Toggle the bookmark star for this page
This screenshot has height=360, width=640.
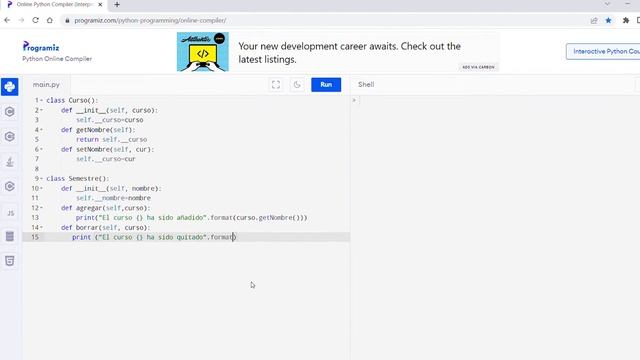608,20
